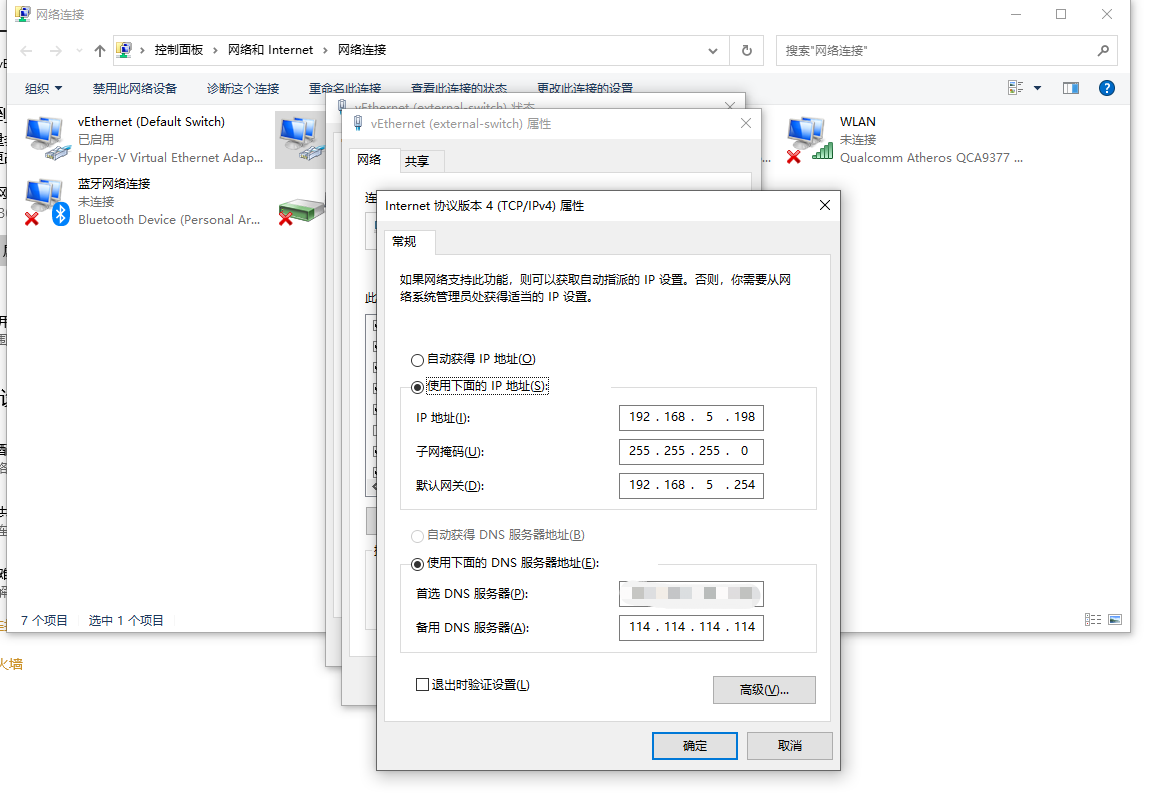Viewport: 1176px width, 800px height.
Task: Click Change settings of this connection
Action: [x=585, y=88]
